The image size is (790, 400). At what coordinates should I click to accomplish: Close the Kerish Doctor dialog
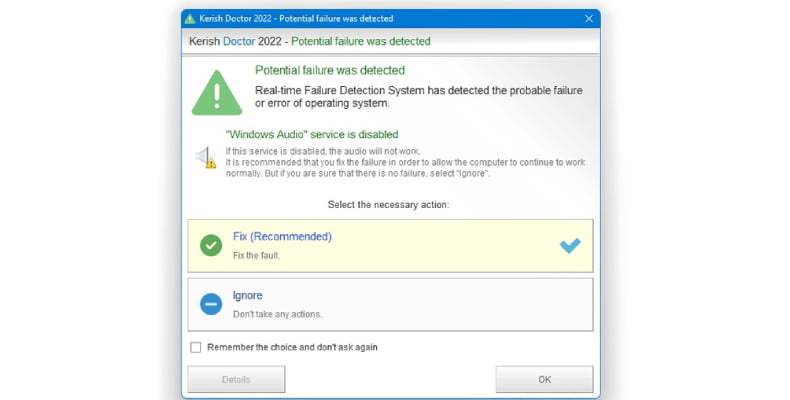pos(588,19)
